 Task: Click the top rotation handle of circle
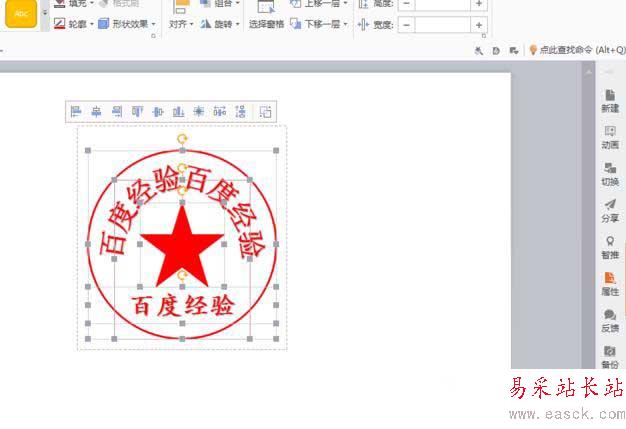(182, 139)
